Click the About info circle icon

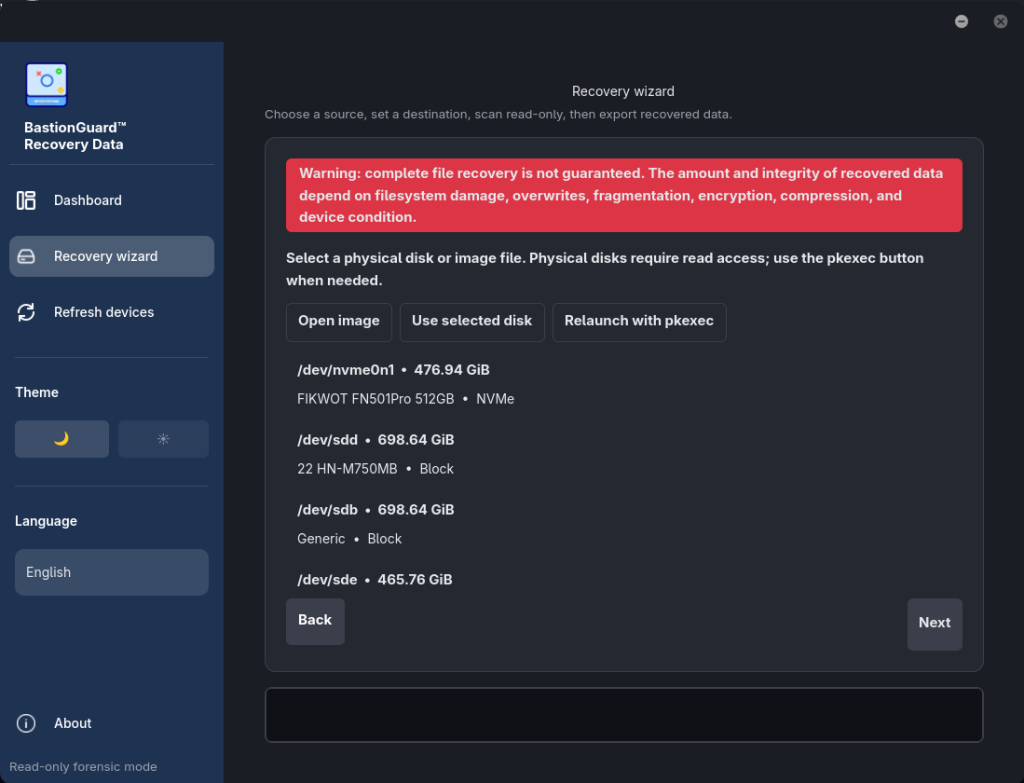tap(26, 724)
